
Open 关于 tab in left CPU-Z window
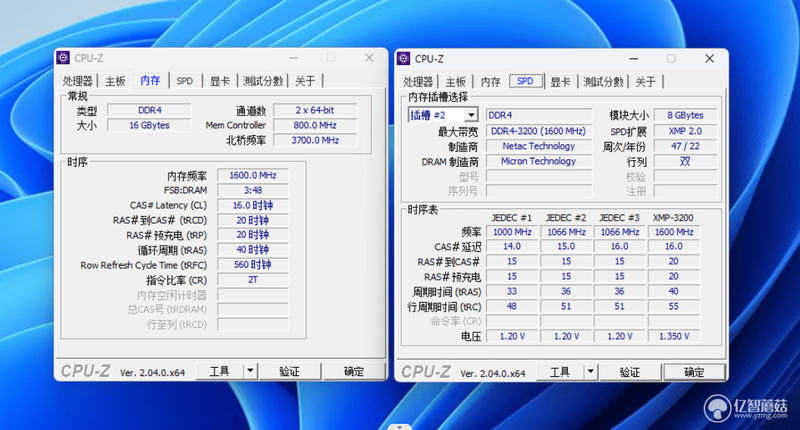tap(305, 81)
